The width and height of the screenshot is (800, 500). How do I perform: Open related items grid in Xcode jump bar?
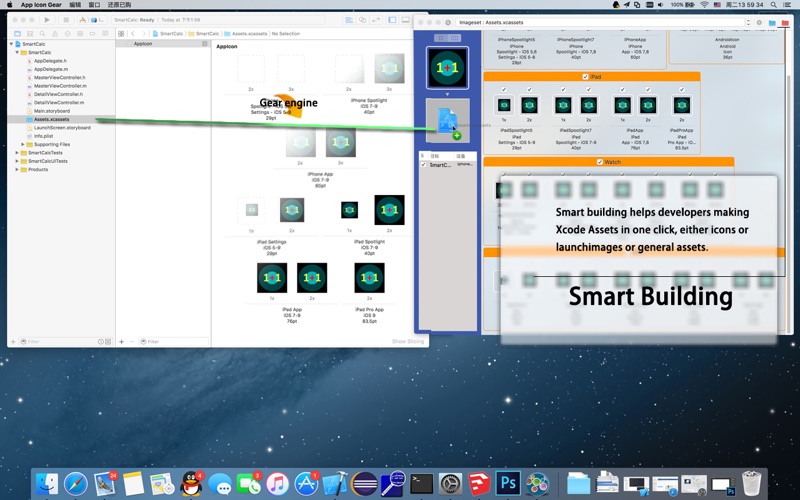pyautogui.click(x=121, y=34)
